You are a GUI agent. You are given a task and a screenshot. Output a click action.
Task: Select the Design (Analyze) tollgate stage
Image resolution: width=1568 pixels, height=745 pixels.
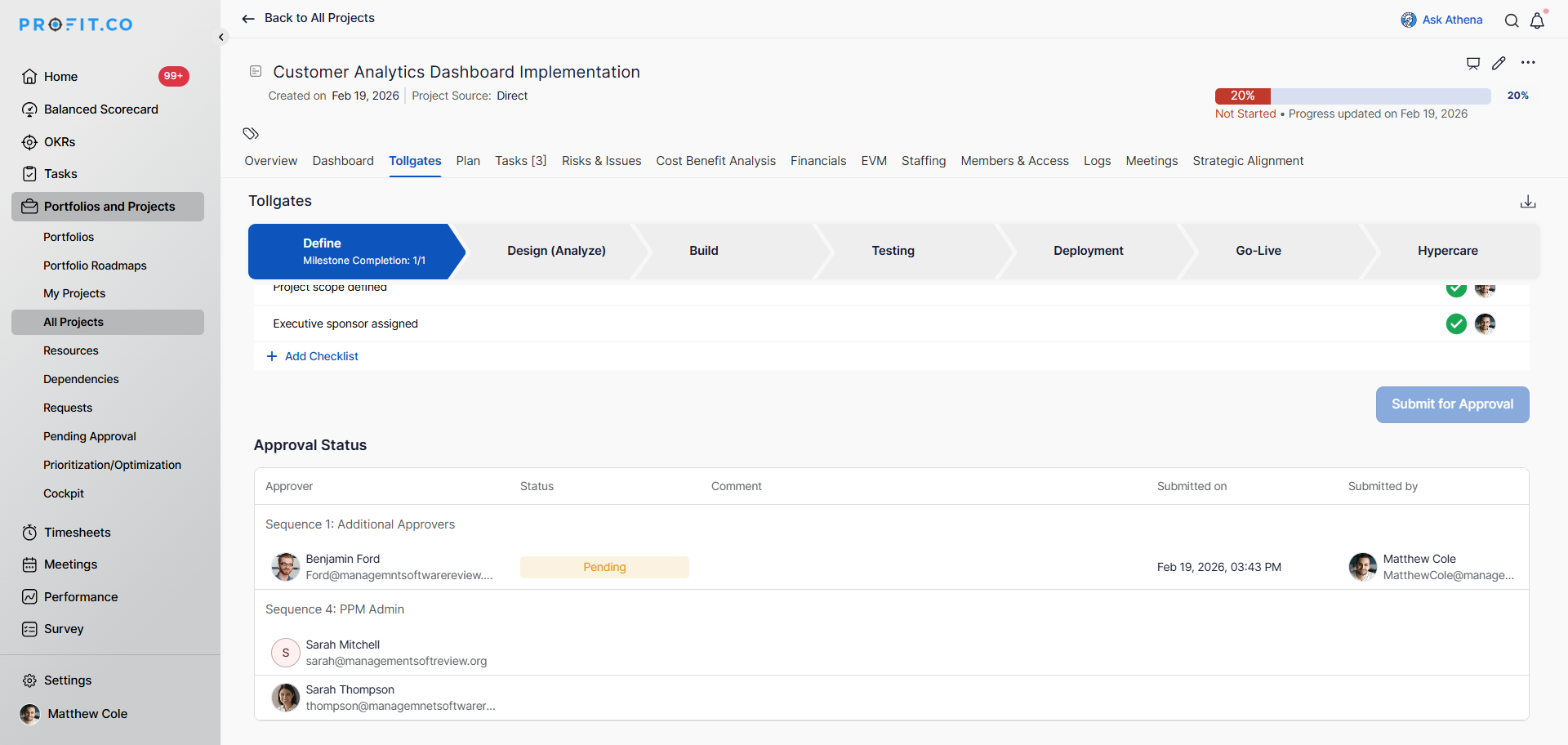click(556, 251)
